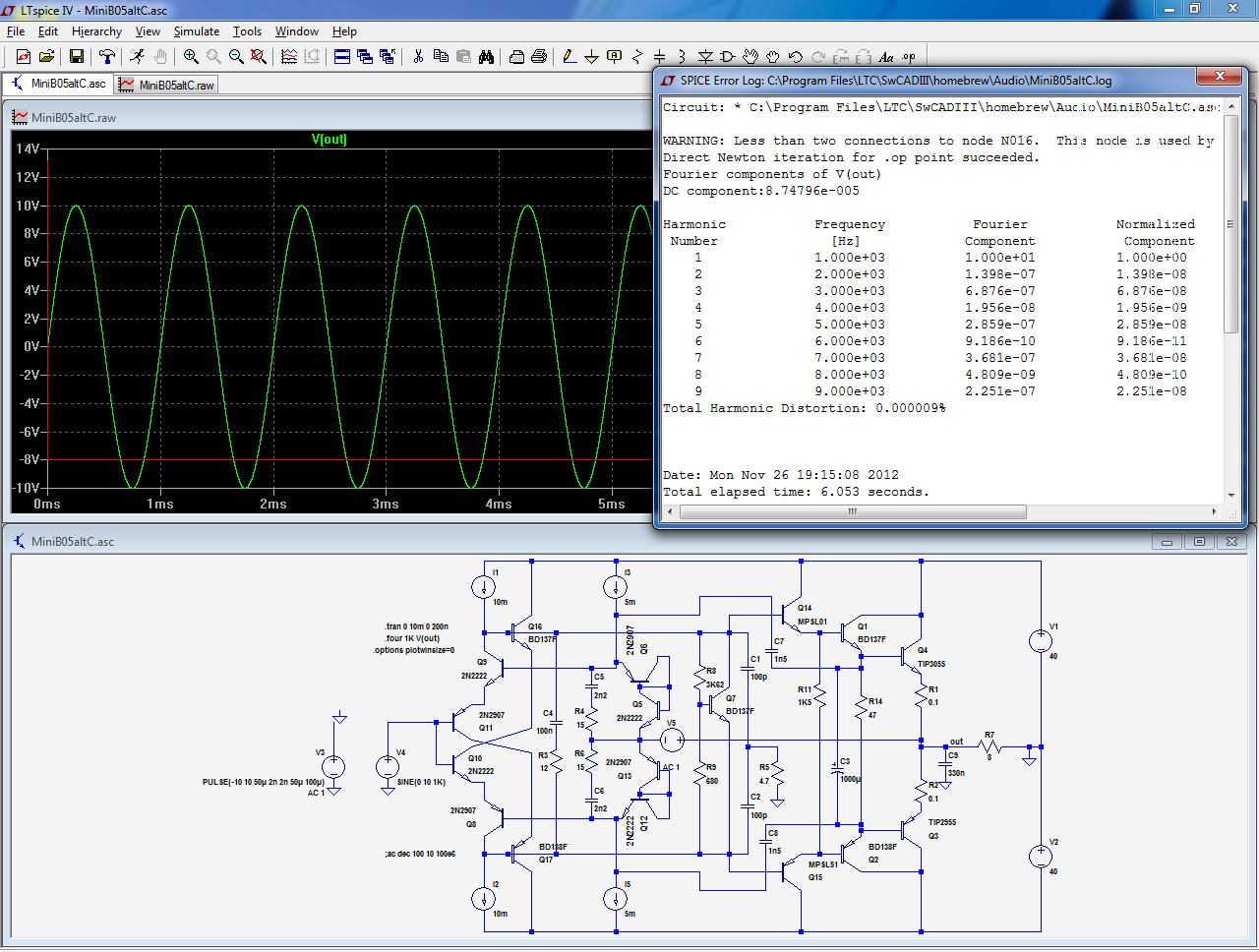The image size is (1259, 952).
Task: Place a diode component
Action: point(705,57)
